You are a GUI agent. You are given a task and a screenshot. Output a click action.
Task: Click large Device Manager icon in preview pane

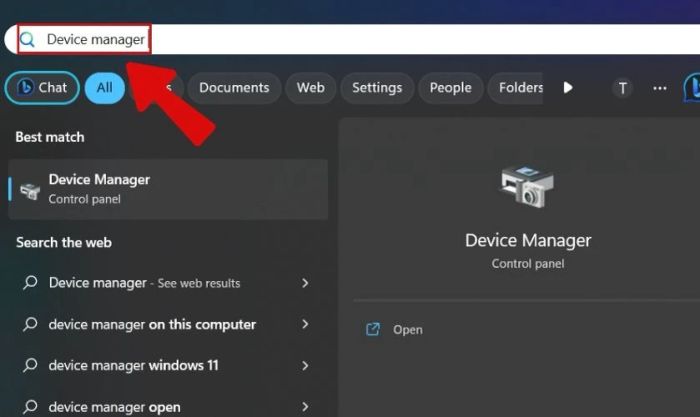pos(527,187)
